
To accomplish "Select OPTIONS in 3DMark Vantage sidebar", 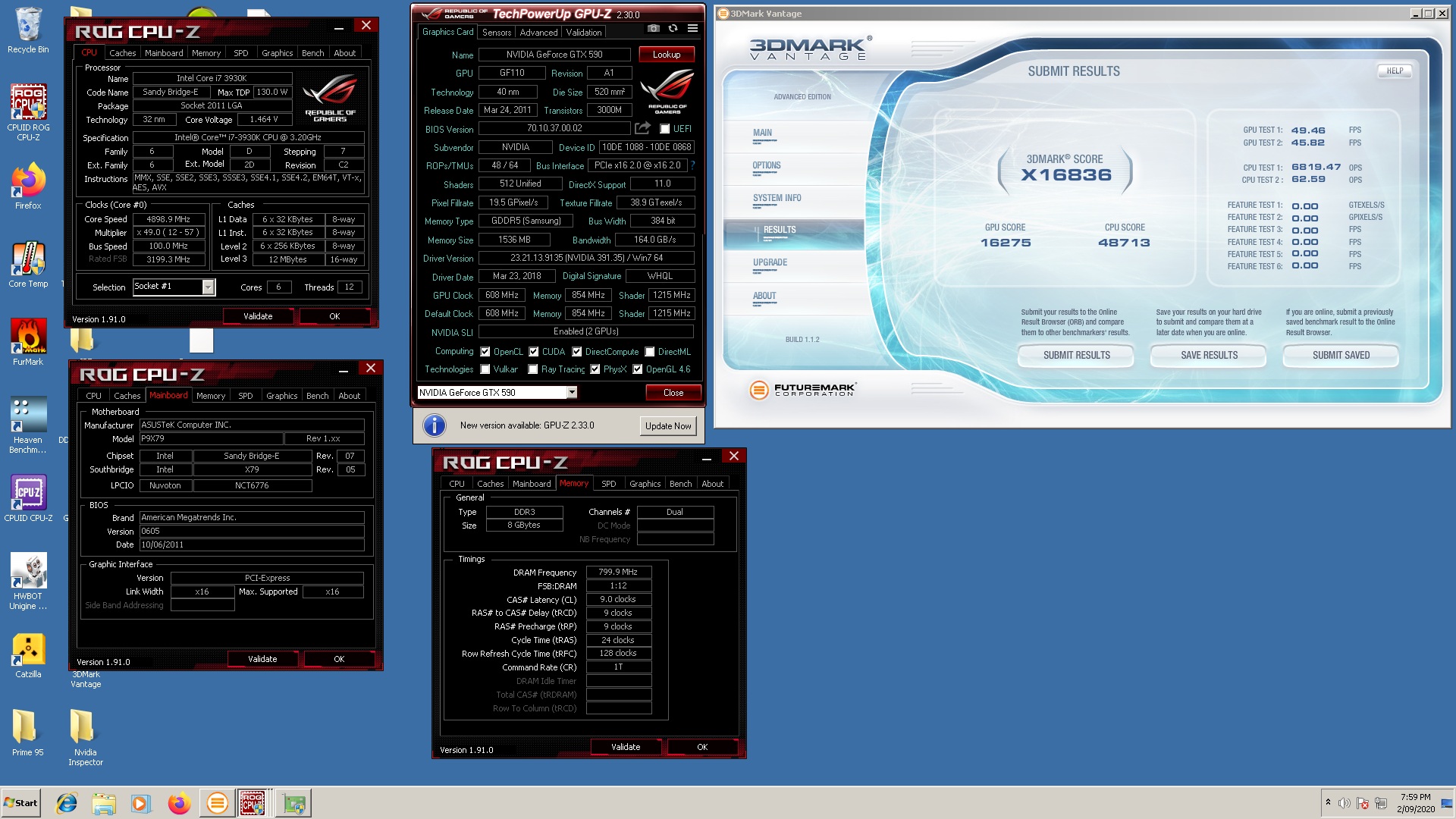I will click(x=767, y=166).
